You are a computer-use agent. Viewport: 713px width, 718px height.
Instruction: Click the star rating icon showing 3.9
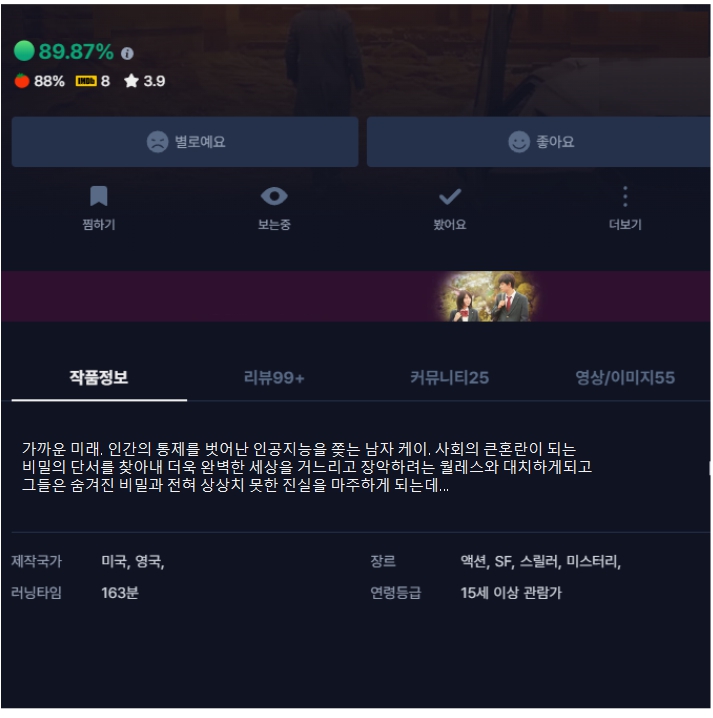tap(131, 81)
